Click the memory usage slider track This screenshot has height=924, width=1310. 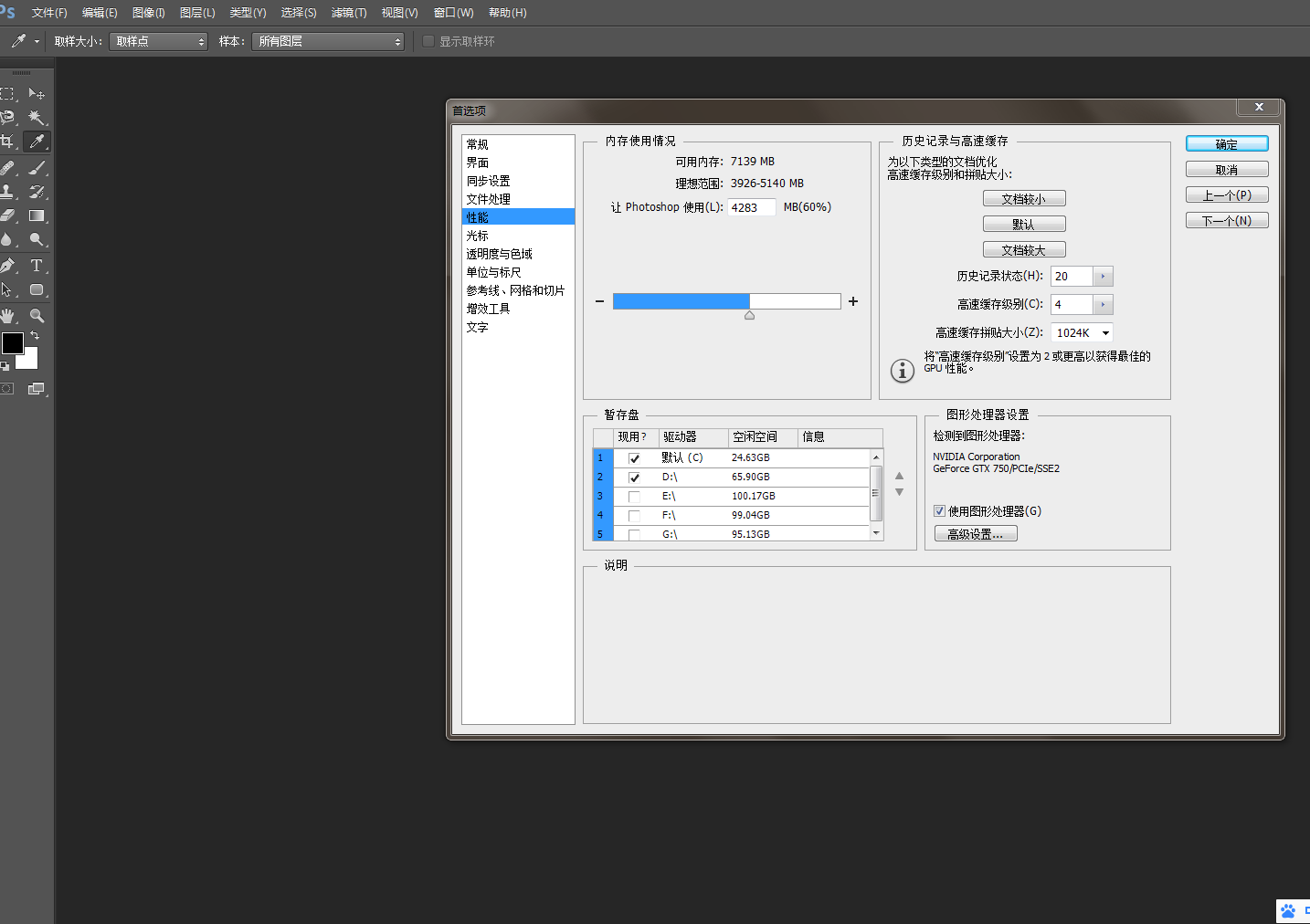[726, 301]
